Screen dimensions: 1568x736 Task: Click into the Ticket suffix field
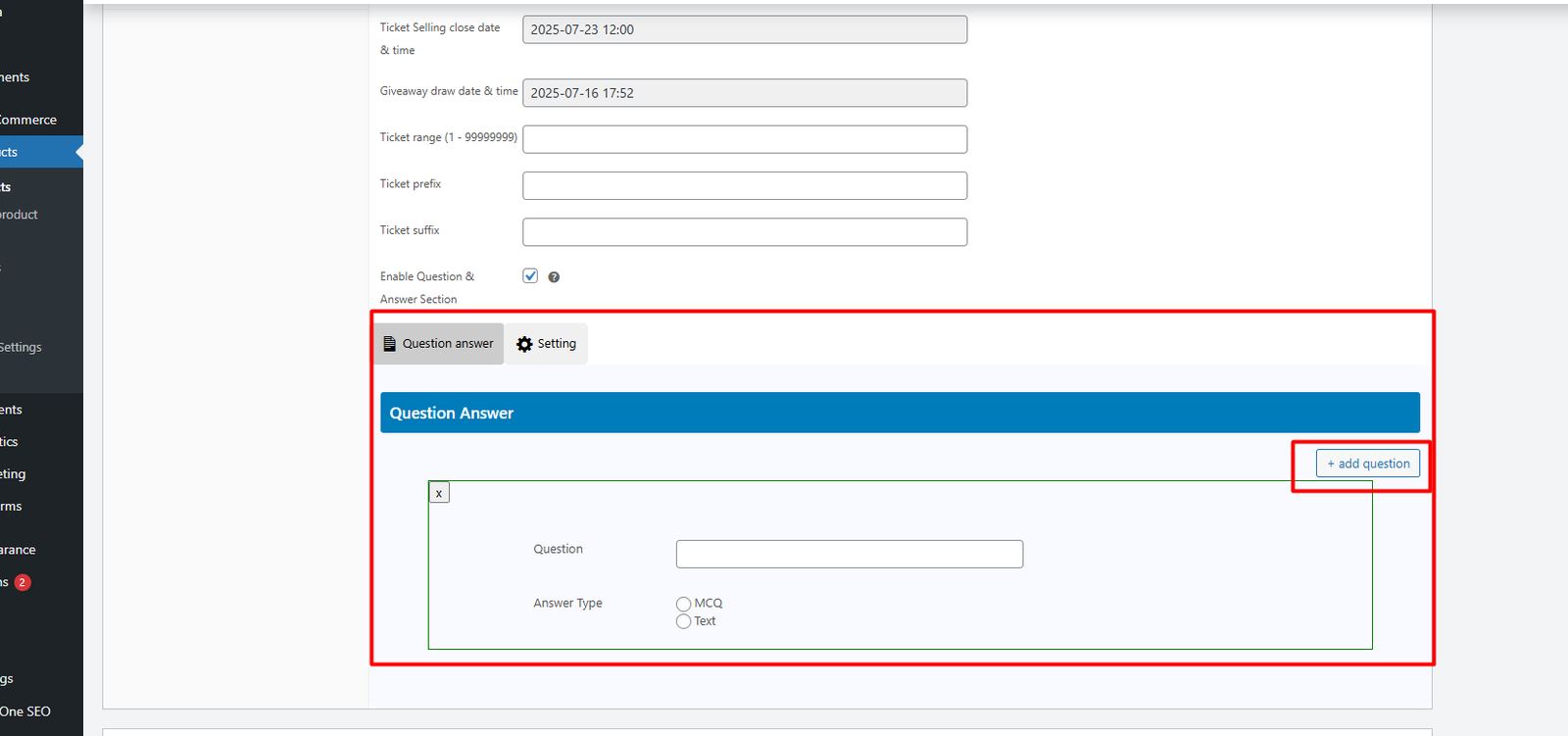click(x=744, y=232)
